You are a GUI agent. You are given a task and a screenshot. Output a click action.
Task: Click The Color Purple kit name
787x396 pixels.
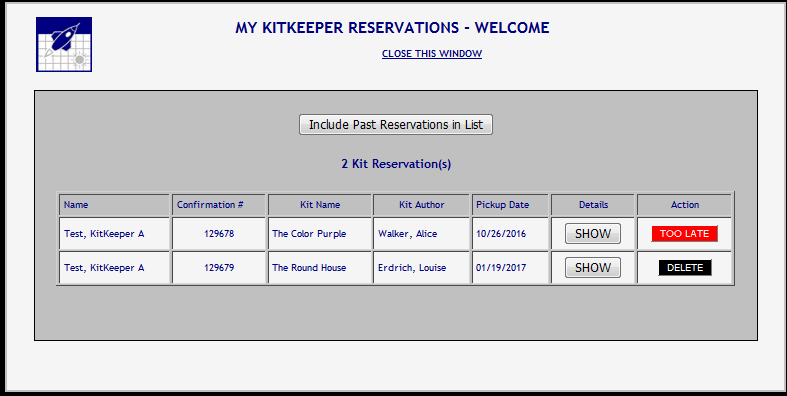[x=309, y=234]
